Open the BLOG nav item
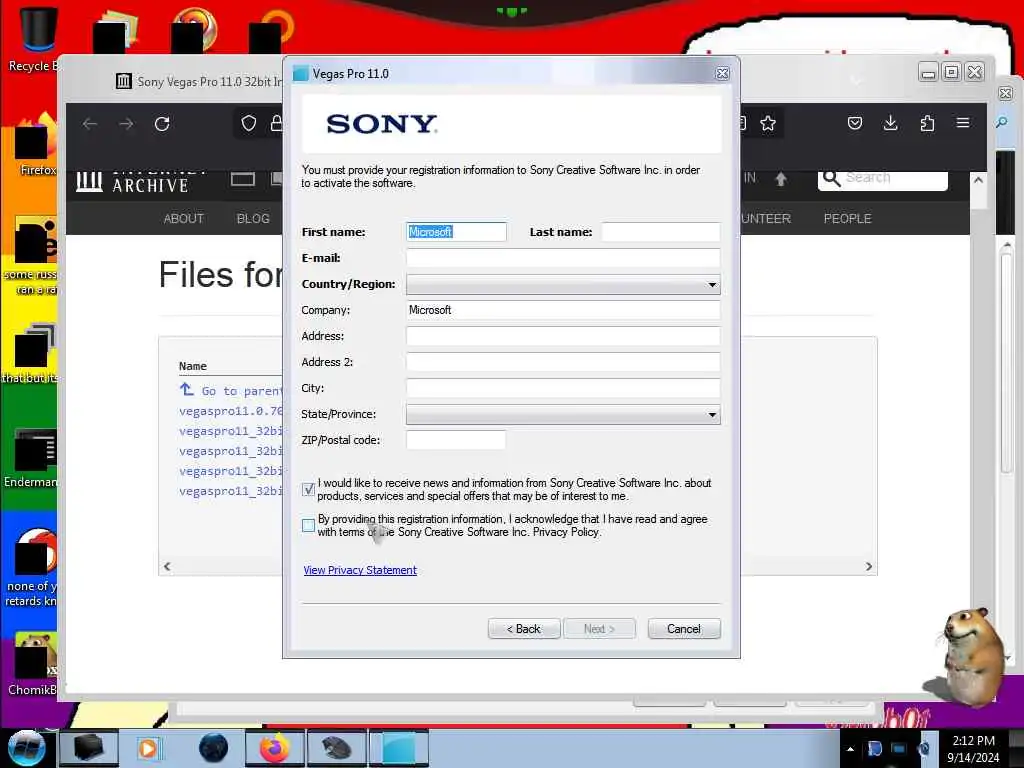The height and width of the screenshot is (768, 1024). point(253,219)
